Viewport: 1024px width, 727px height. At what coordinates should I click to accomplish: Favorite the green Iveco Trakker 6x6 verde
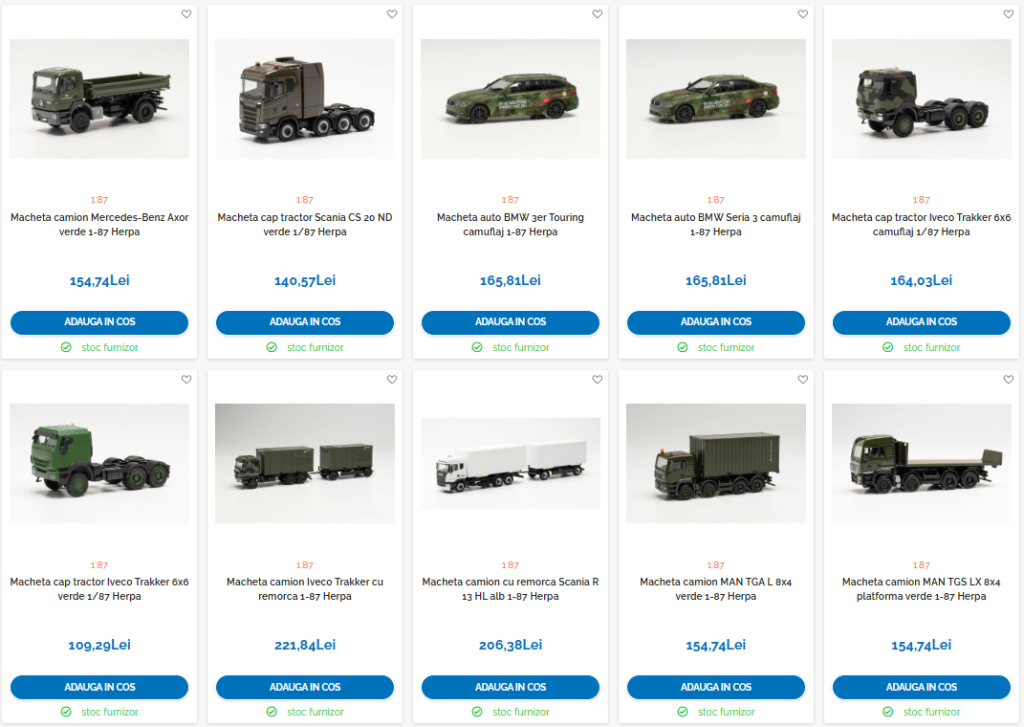click(186, 379)
